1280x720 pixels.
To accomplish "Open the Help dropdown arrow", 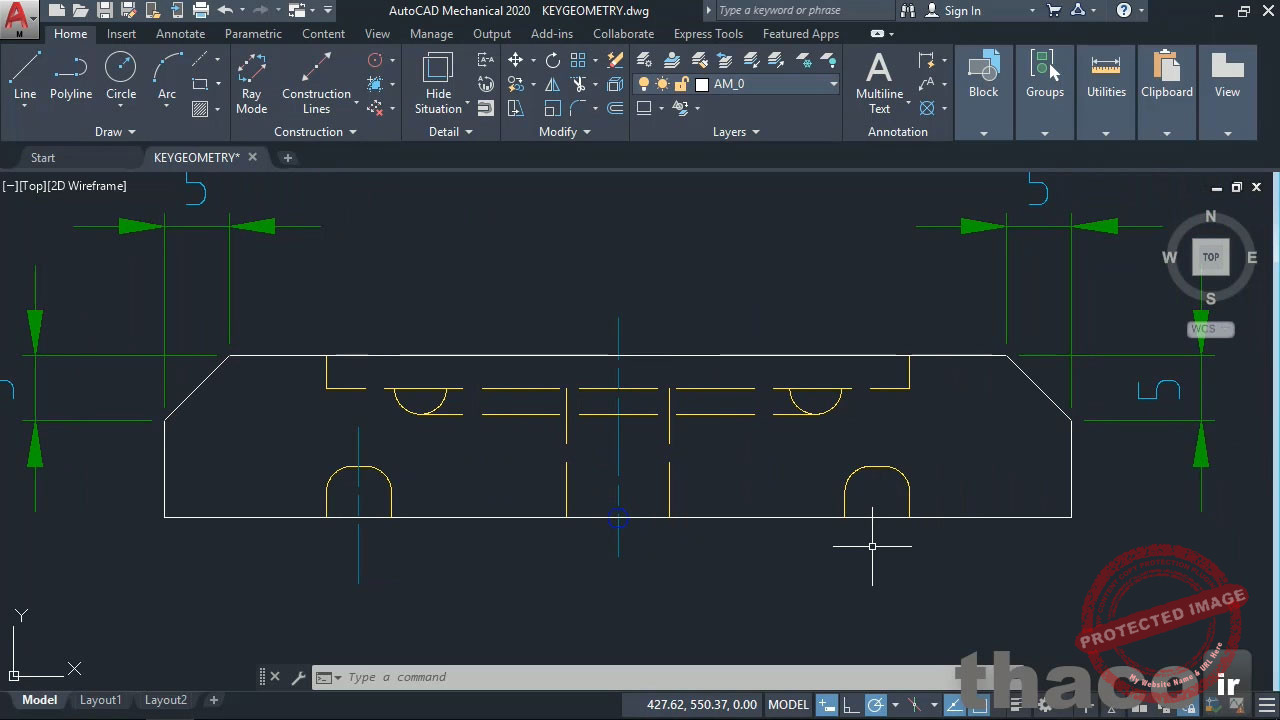I will coord(1142,10).
